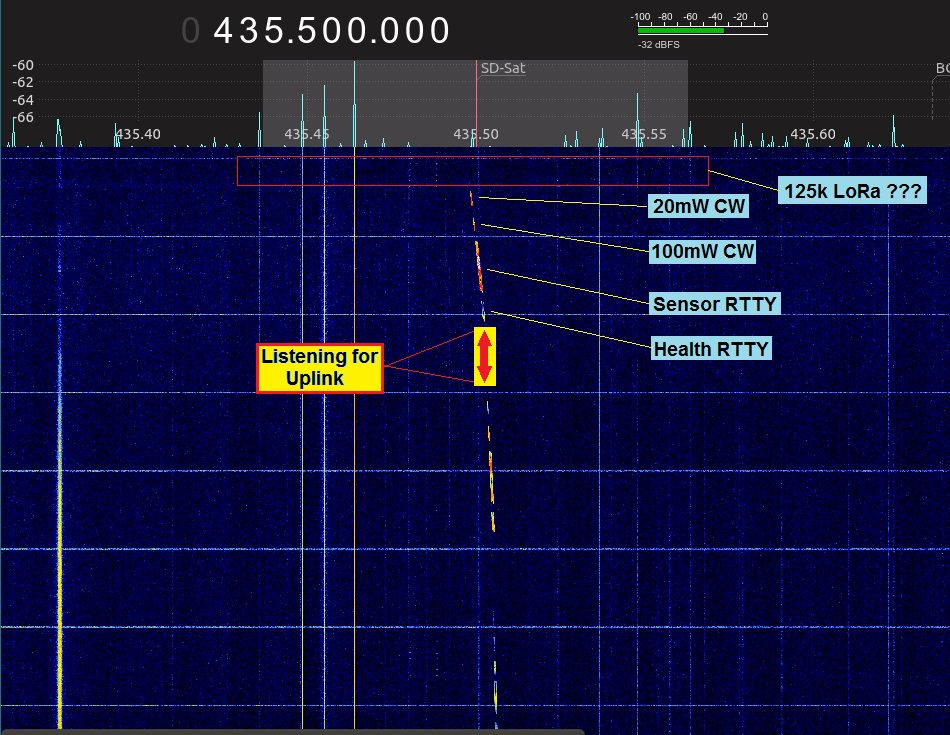Screen dimensions: 950x735
Task: Click the leading dim zero digit of frequency
Action: [x=190, y=30]
